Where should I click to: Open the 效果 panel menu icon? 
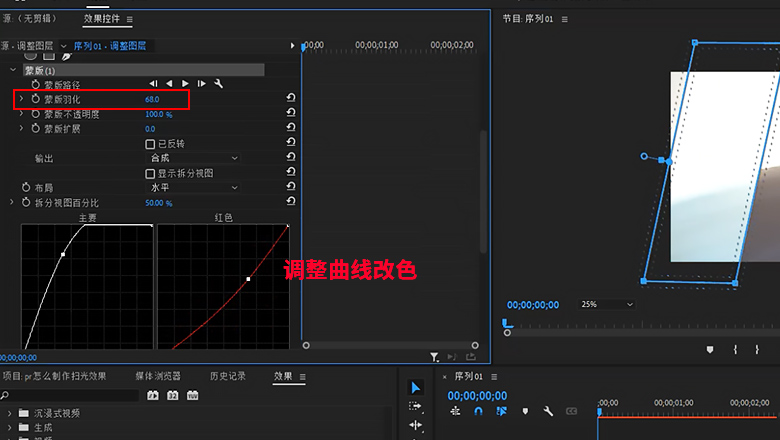302,377
